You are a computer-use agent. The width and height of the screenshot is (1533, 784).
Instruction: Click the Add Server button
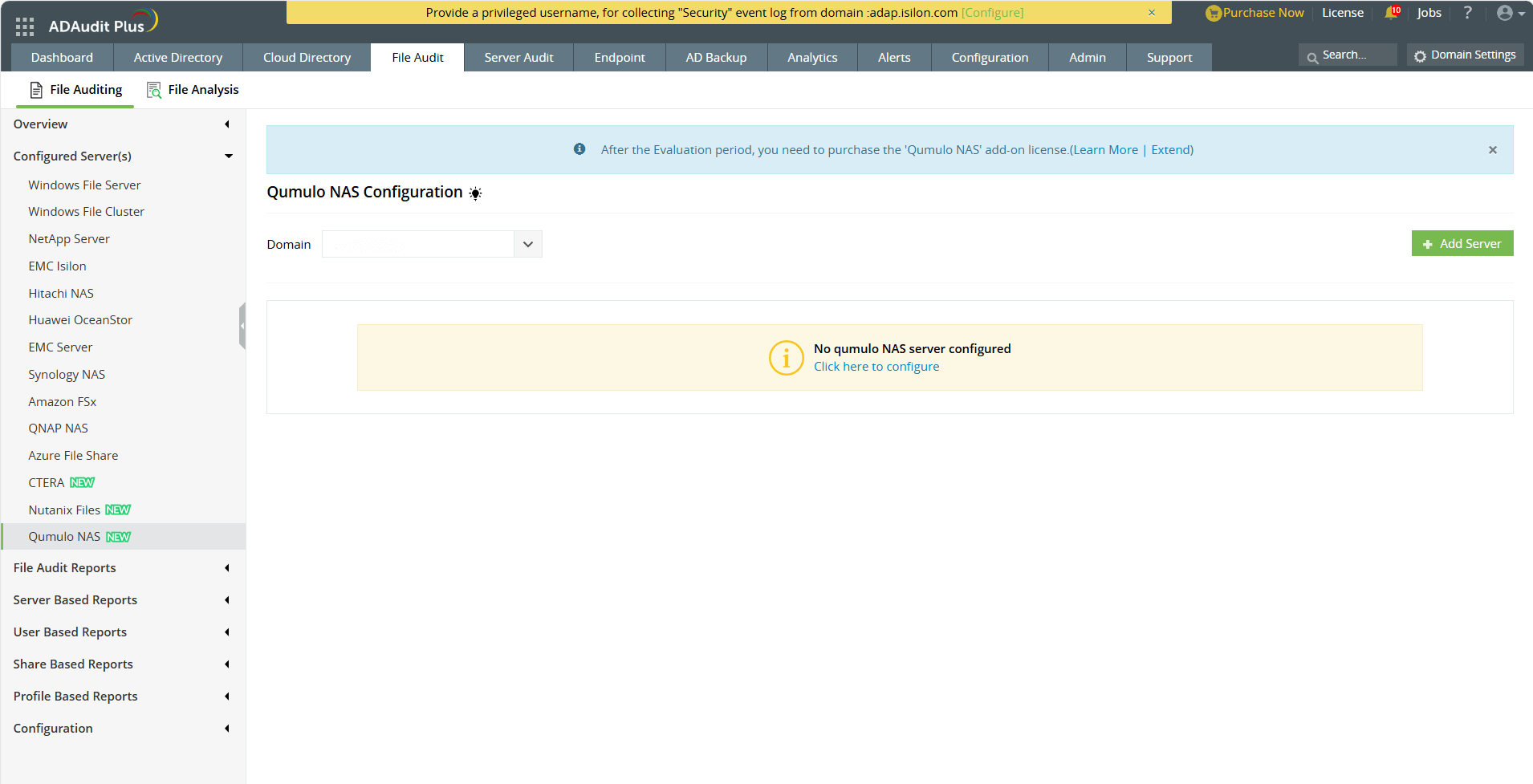point(1462,243)
